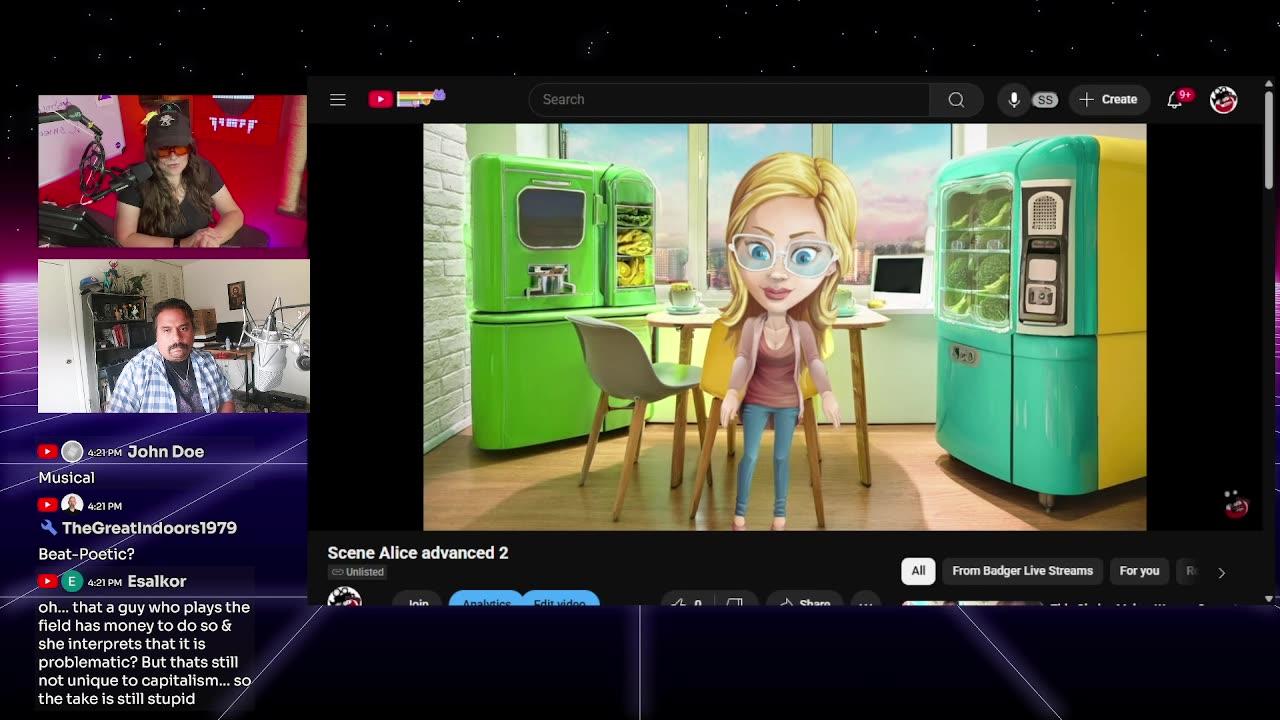This screenshot has width=1280, height=720.
Task: Focus the YouTube search field
Action: pyautogui.click(x=729, y=100)
